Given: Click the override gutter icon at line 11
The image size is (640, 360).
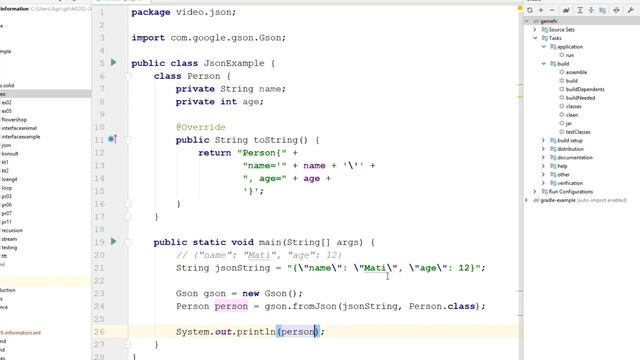Looking at the screenshot, I should click(113, 139).
